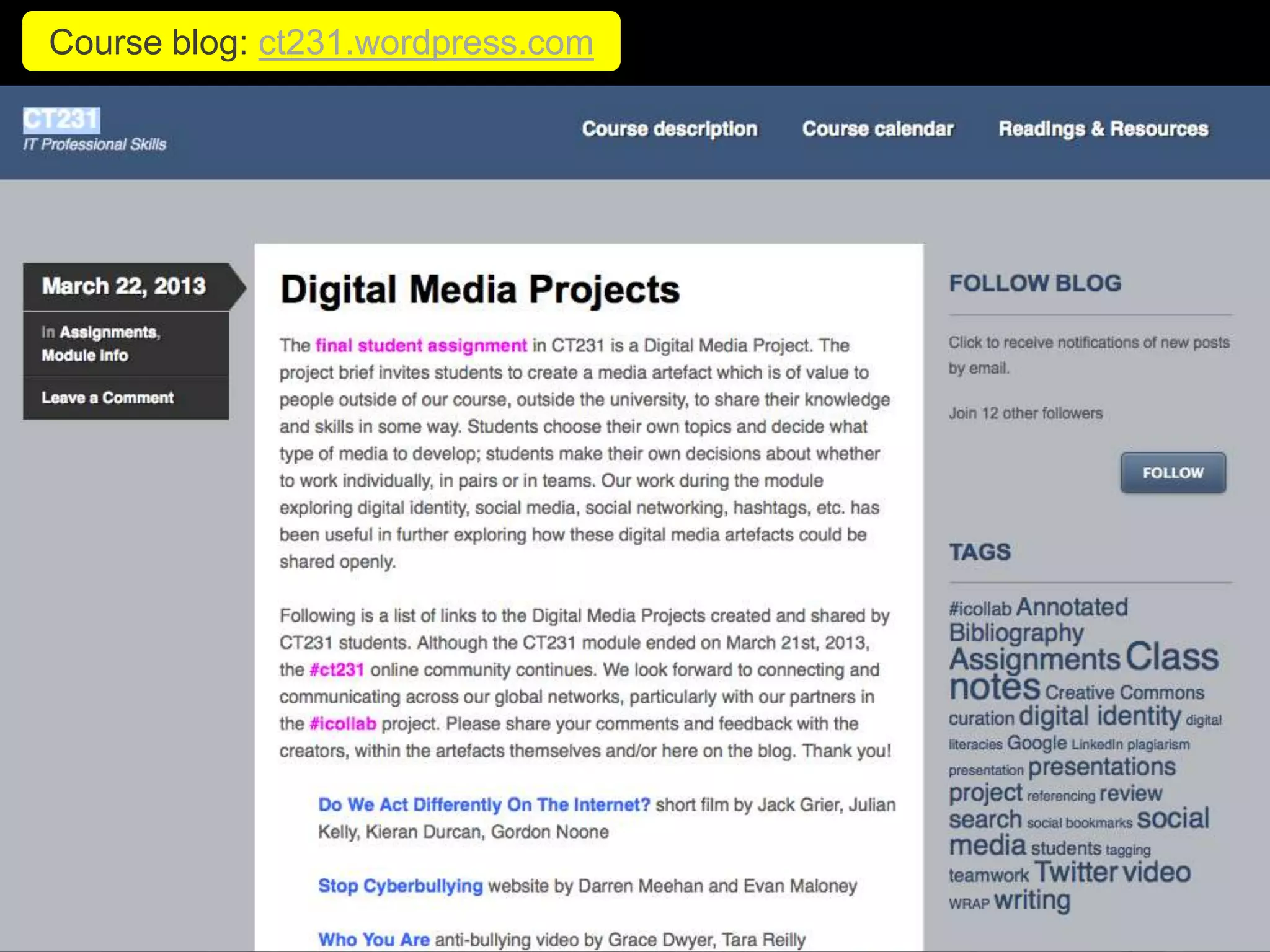Select the search tag
Image resolution: width=1270 pixels, height=952 pixels.
(x=985, y=819)
